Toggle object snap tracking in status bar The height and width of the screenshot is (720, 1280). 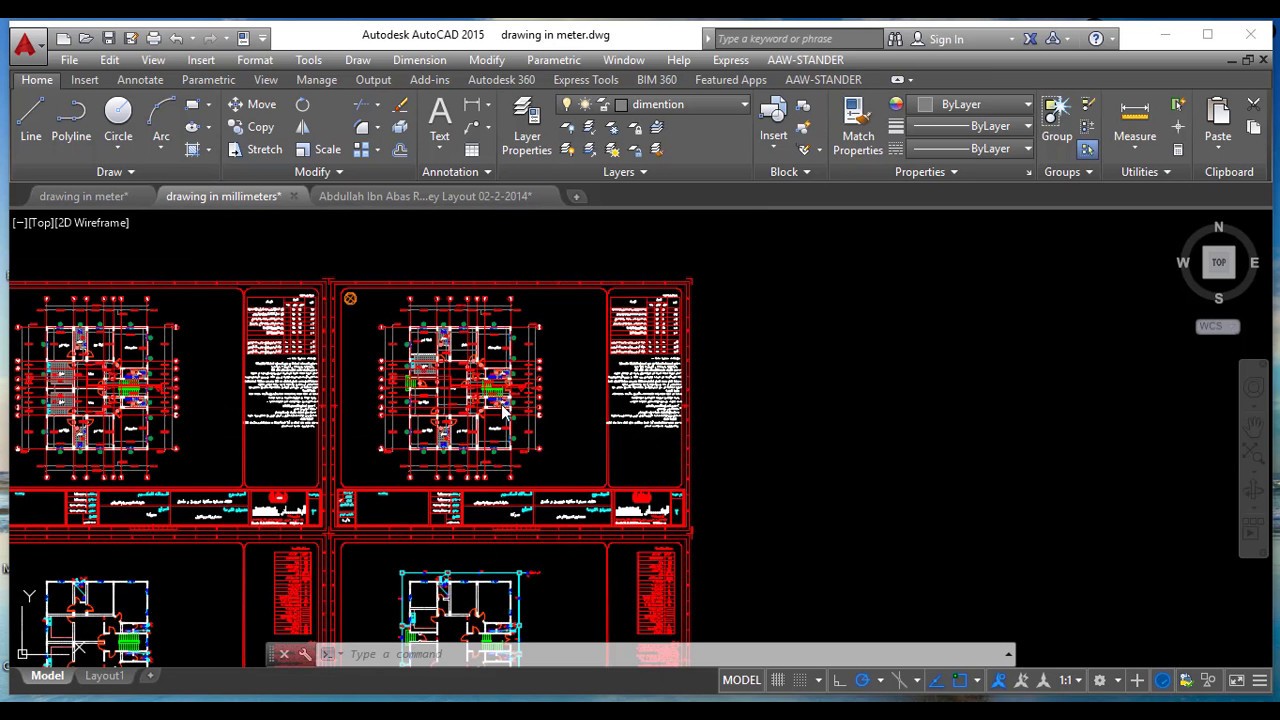pos(936,680)
